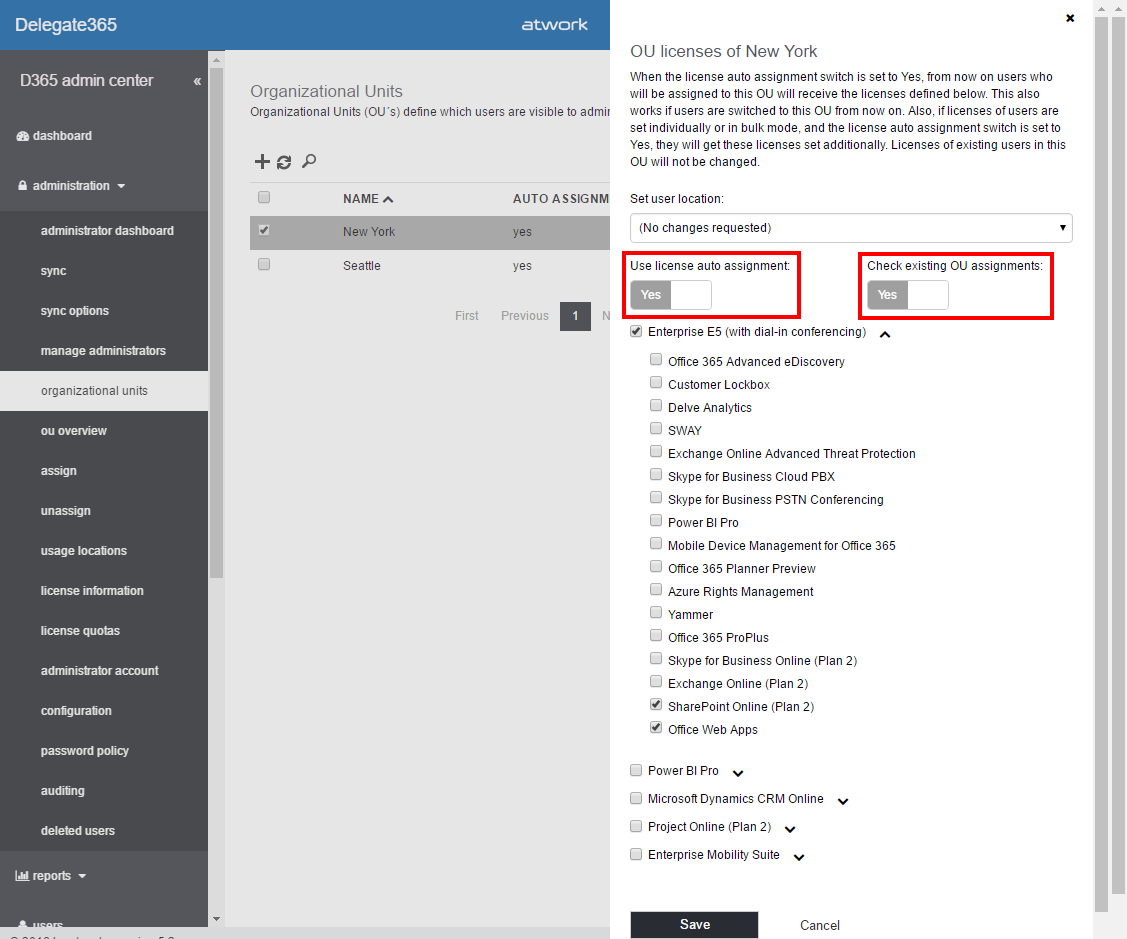
Task: Go to the assign page
Action: [58, 471]
